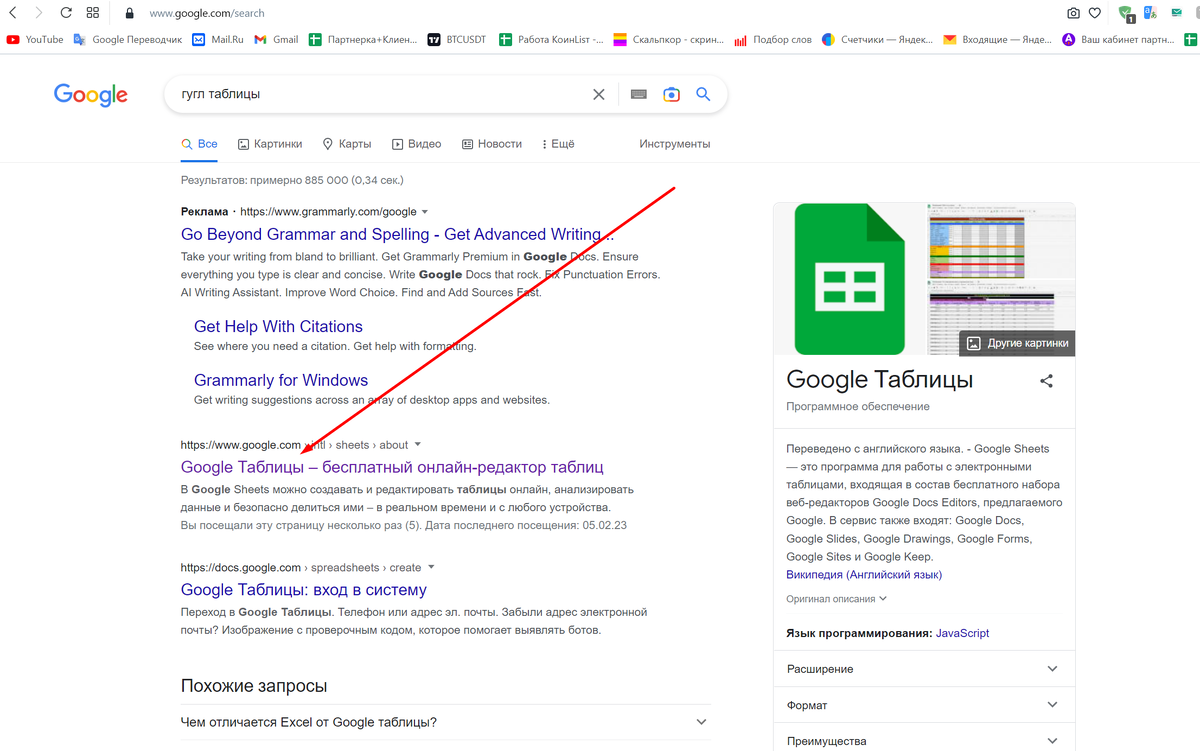Open the Партнерка+Клиен... bookmark
The image size is (1200, 751).
coord(363,40)
